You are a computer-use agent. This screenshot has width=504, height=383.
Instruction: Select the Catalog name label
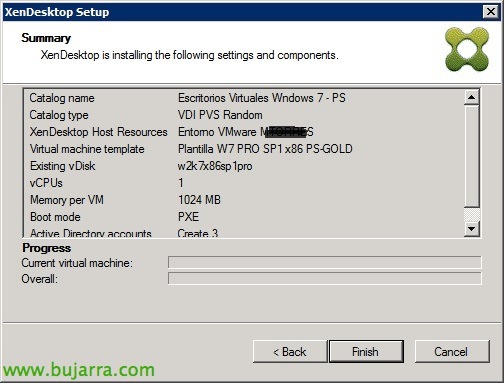[62, 98]
